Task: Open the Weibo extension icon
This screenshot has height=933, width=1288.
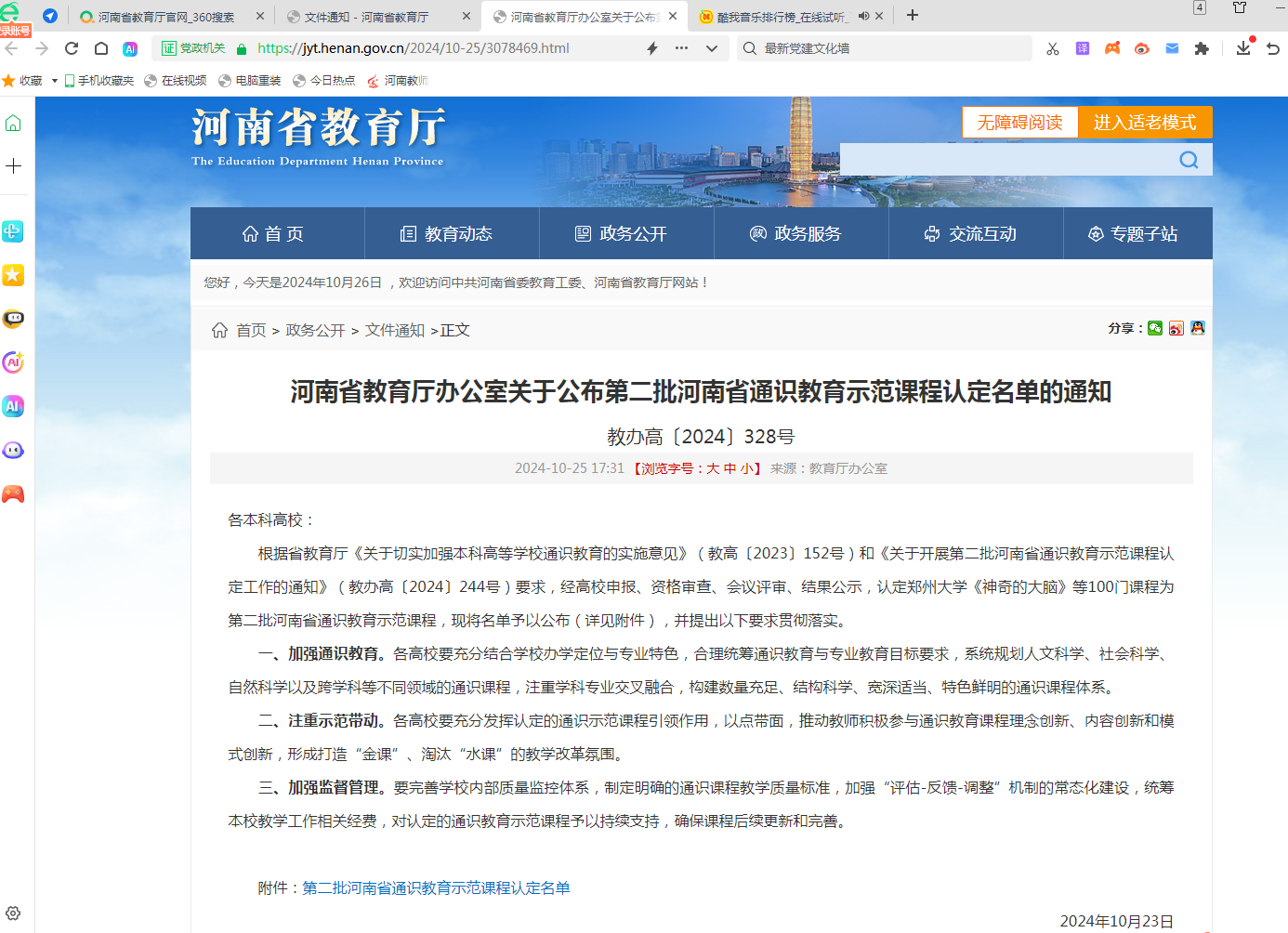Action: (x=1142, y=48)
